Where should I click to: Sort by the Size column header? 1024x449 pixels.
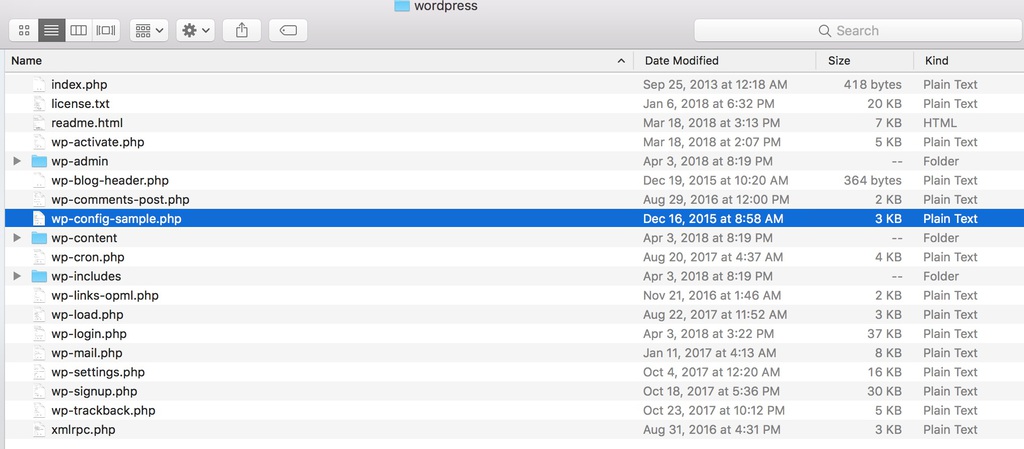point(865,61)
